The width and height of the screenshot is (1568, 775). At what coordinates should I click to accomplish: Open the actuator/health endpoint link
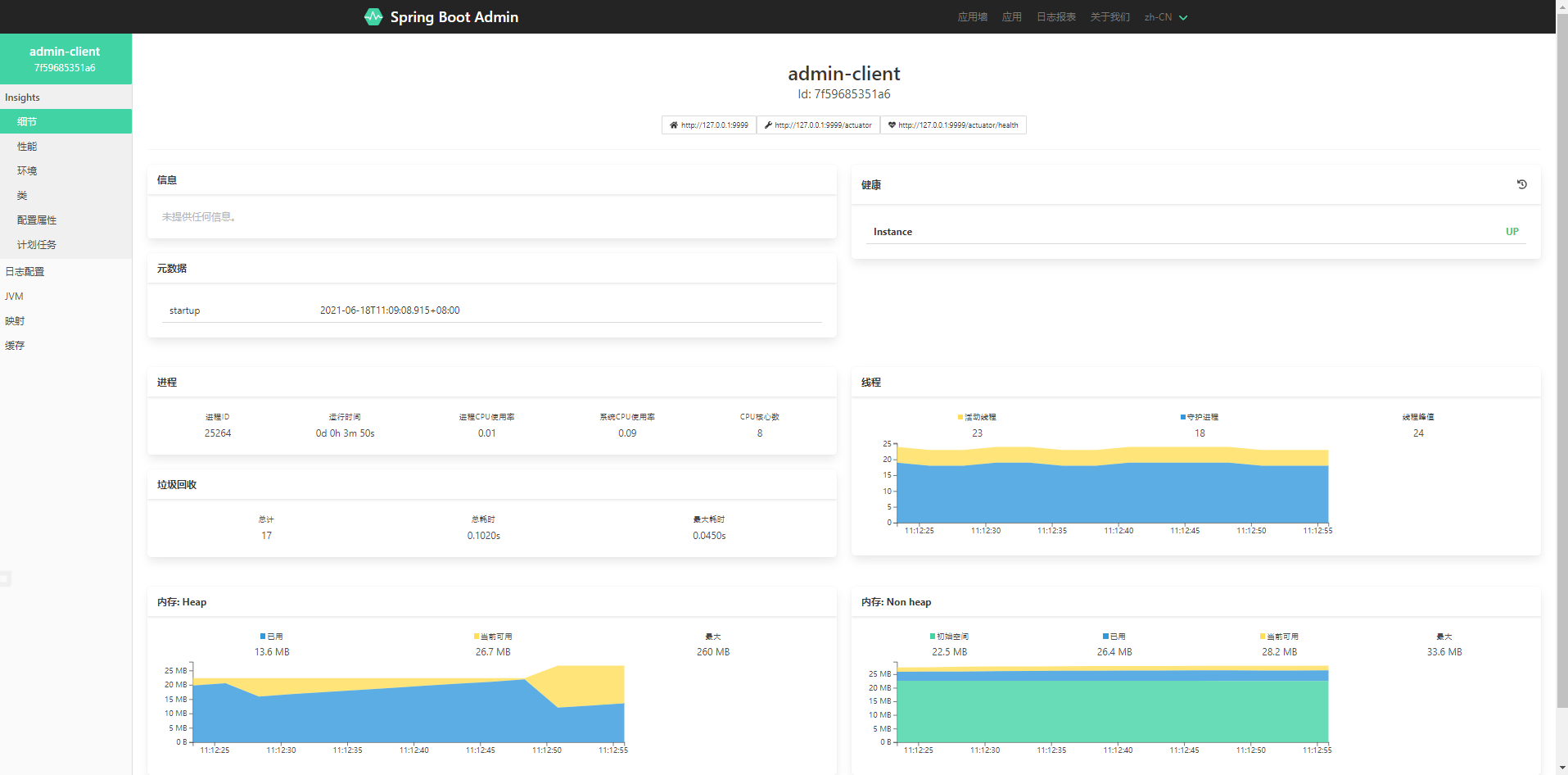pos(953,125)
